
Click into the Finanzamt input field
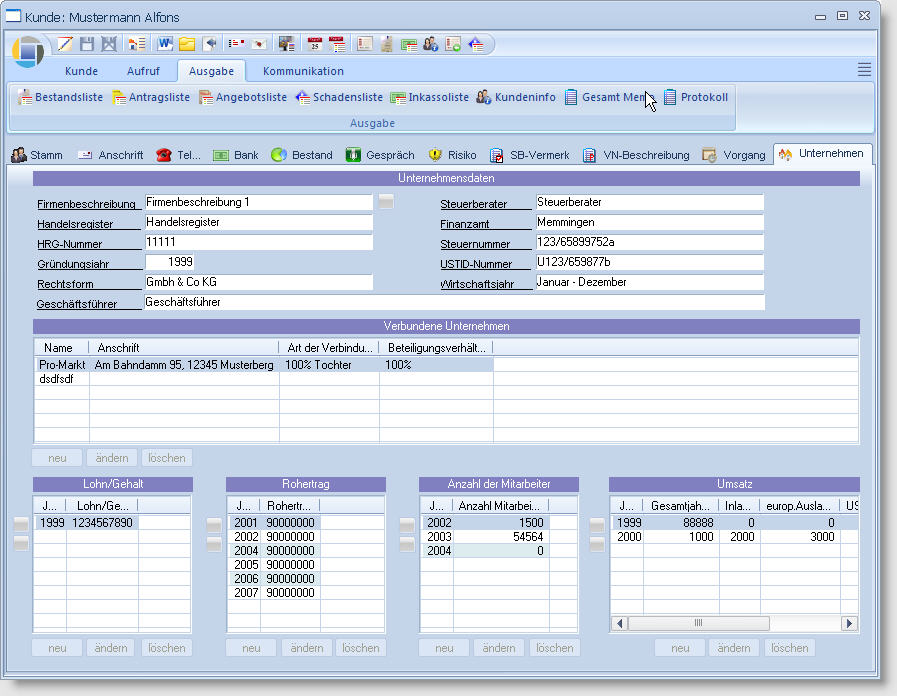(649, 222)
